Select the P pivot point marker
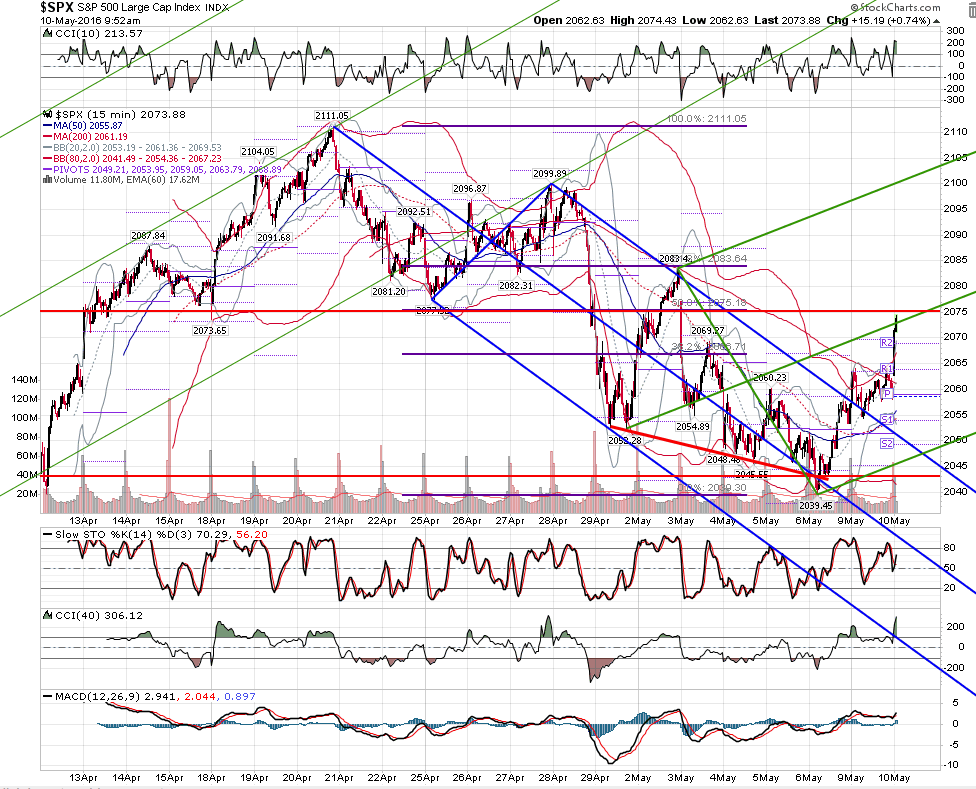 click(888, 394)
